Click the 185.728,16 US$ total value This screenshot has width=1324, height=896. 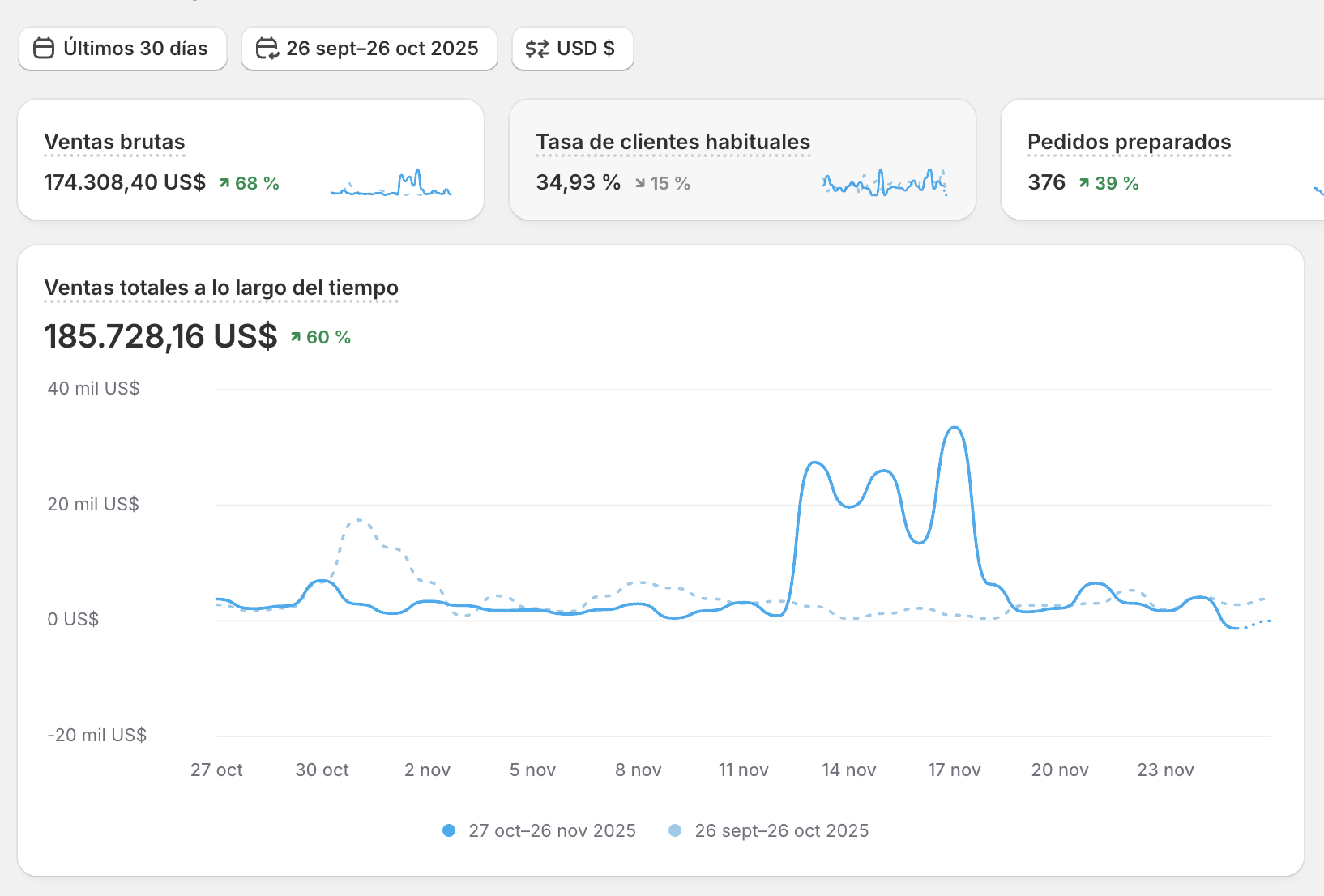coord(161,336)
